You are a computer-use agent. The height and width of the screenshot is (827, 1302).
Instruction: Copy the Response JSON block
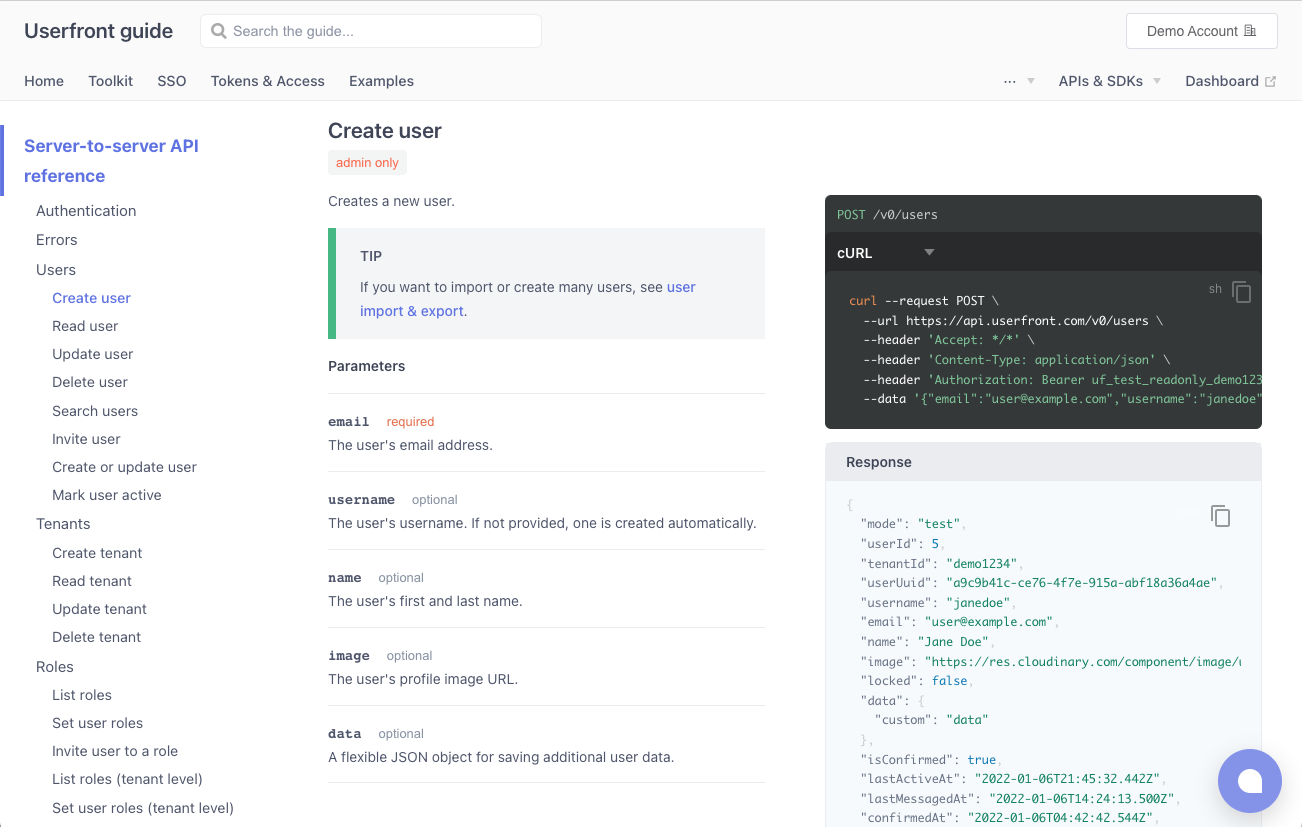(1221, 515)
